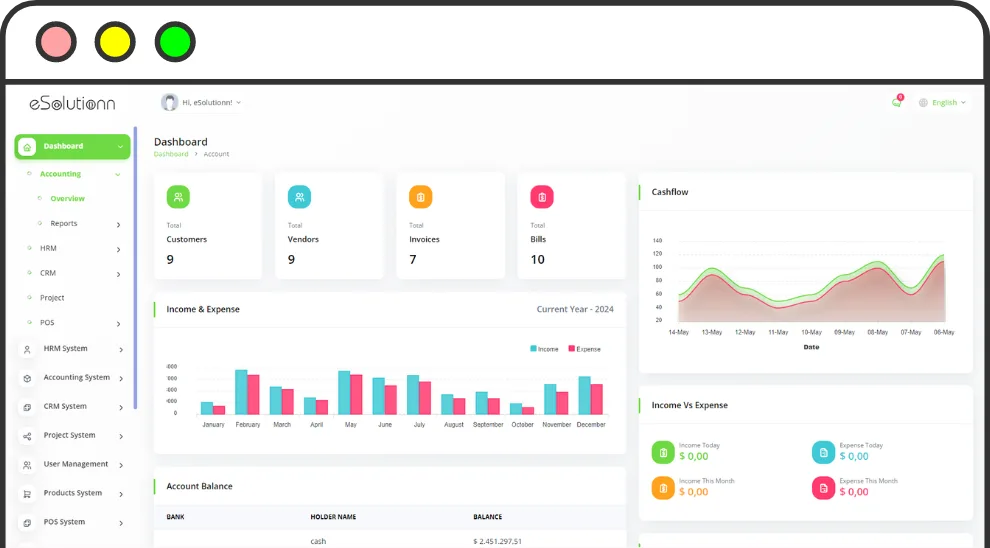
Task: Click the Expense This Month pink icon
Action: (x=823, y=488)
